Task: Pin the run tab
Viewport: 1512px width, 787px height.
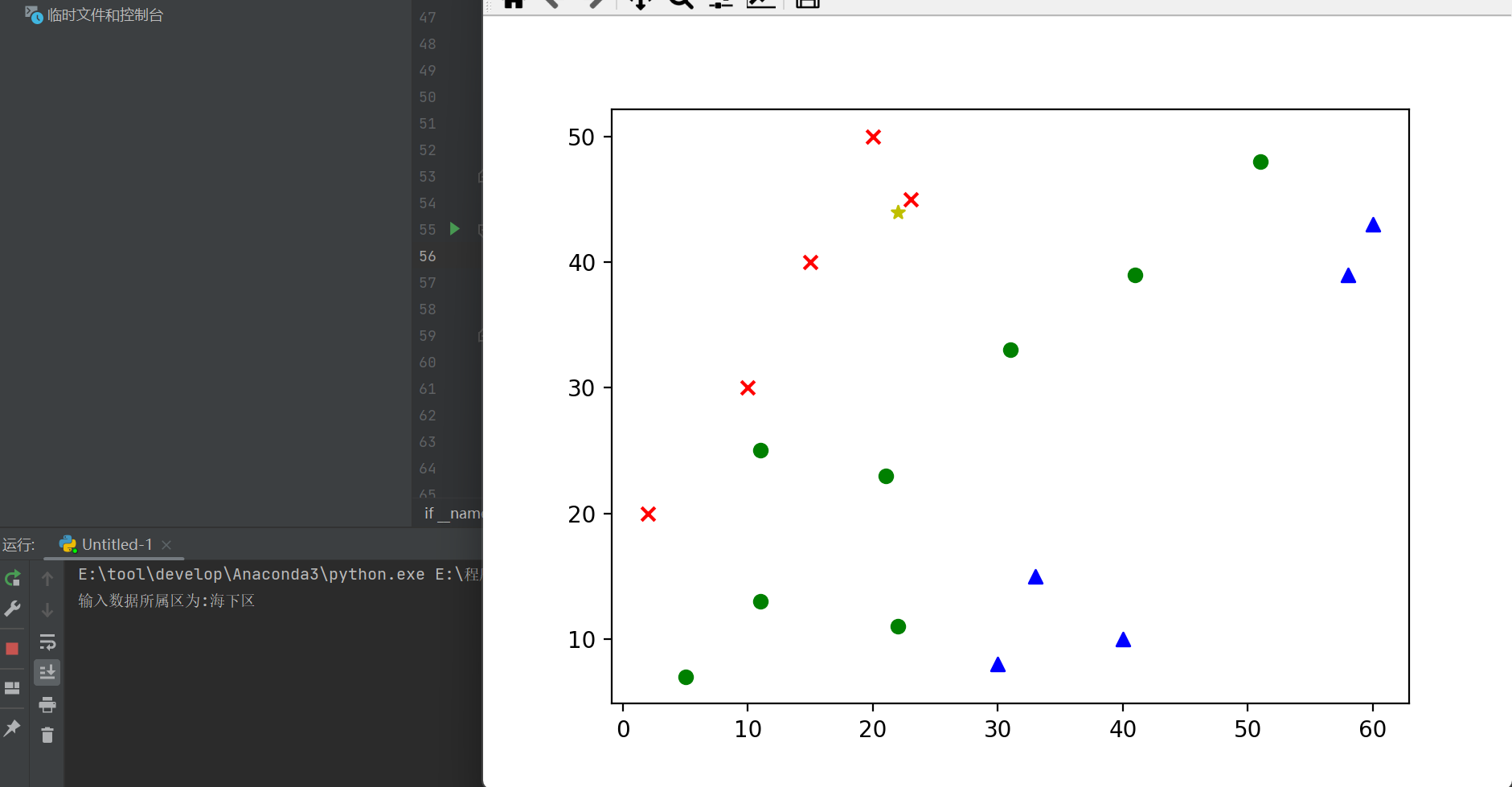Action: click(12, 728)
